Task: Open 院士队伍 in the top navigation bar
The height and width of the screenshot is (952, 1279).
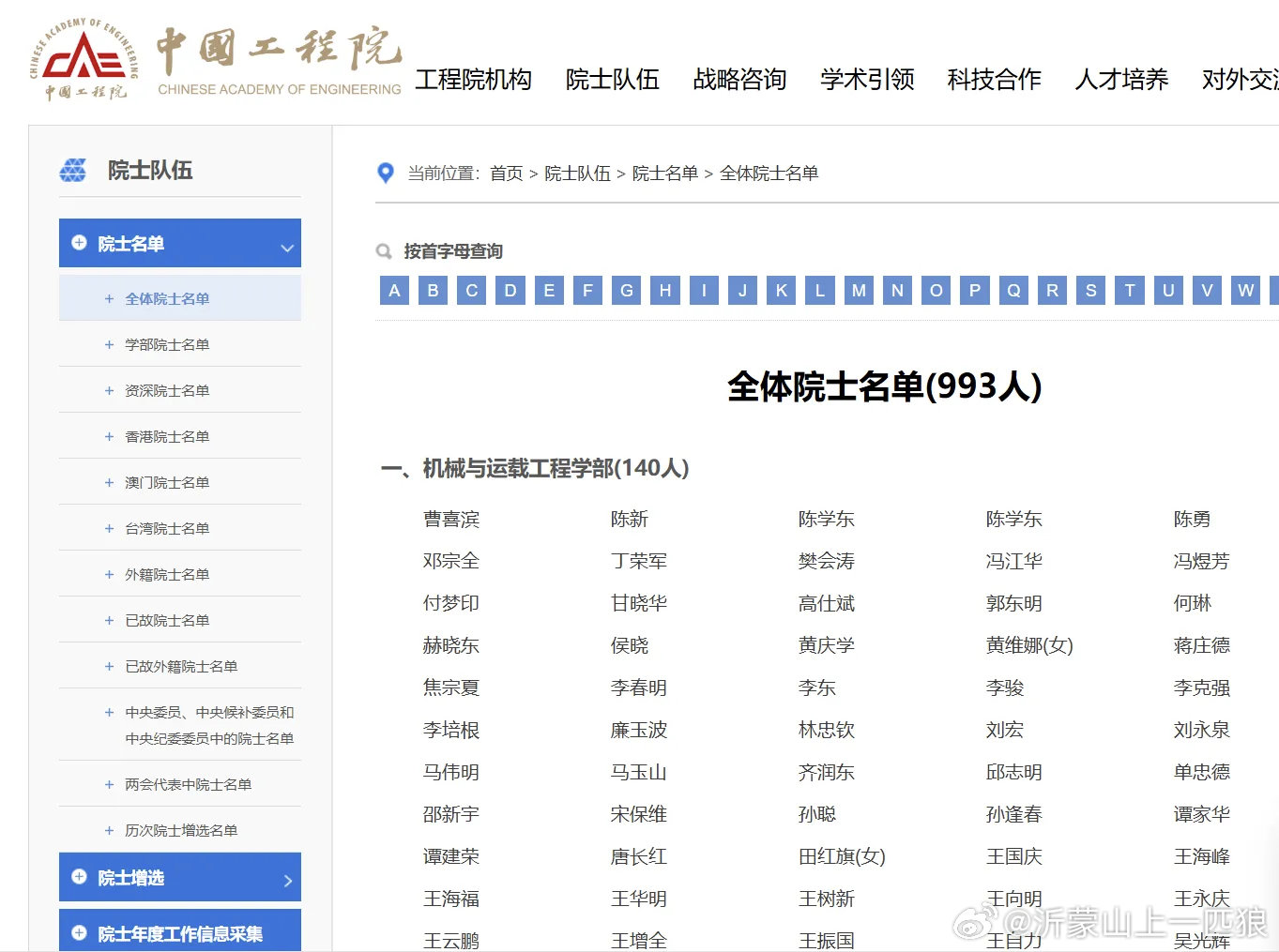Action: (613, 80)
